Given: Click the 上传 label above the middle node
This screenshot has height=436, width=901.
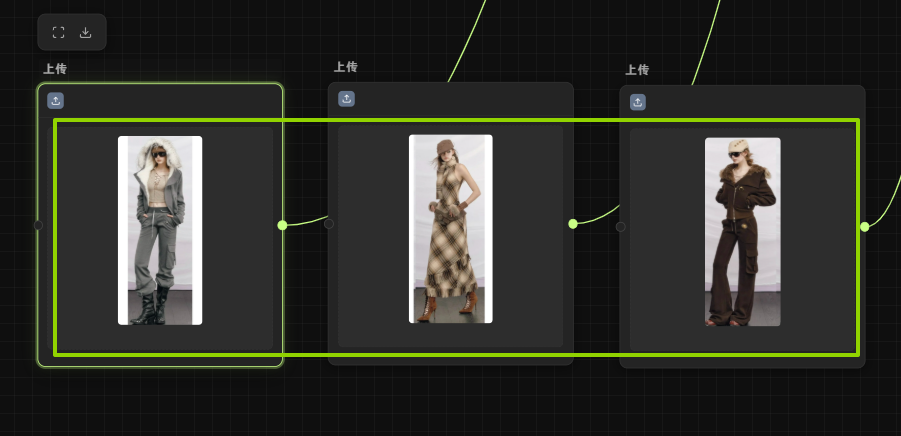Looking at the screenshot, I should (x=345, y=67).
